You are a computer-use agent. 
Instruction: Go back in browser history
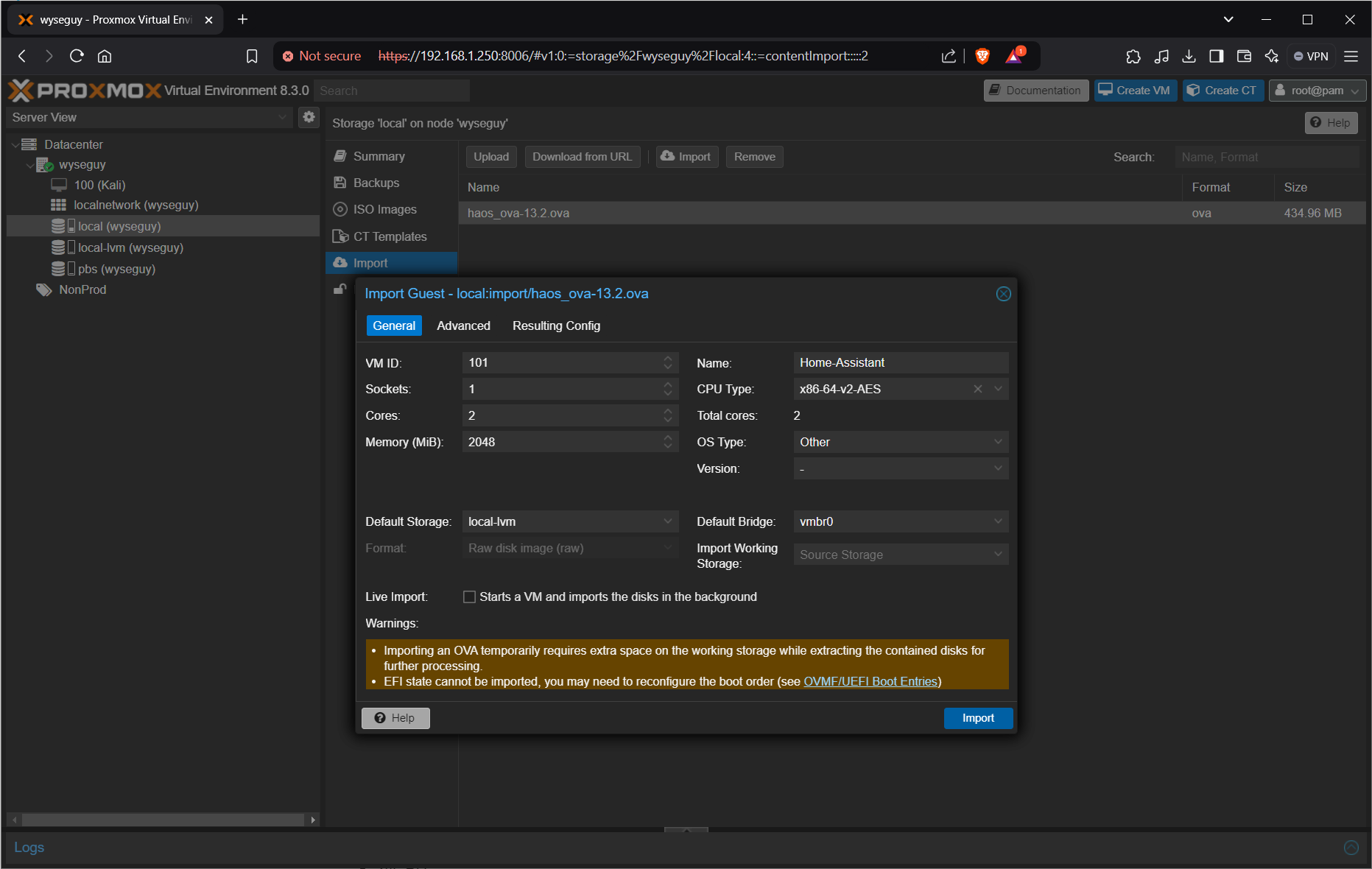click(x=22, y=56)
